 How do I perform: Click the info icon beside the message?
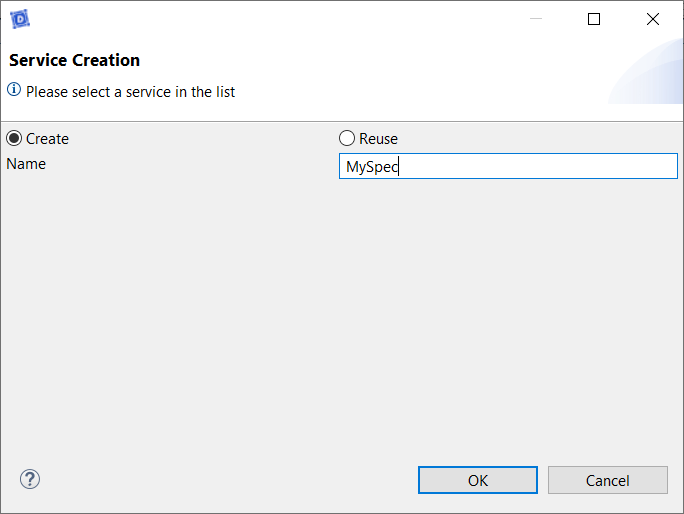(x=14, y=89)
